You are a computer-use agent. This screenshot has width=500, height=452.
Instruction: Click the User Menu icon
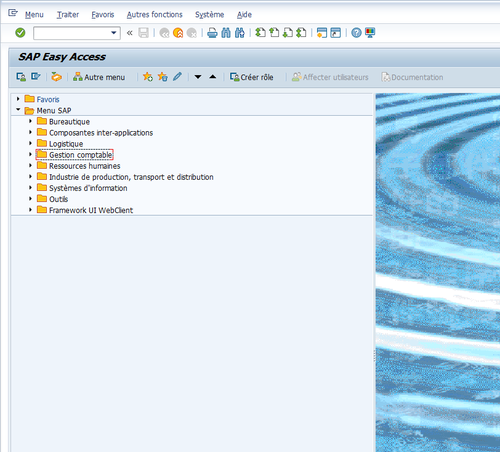pos(21,77)
